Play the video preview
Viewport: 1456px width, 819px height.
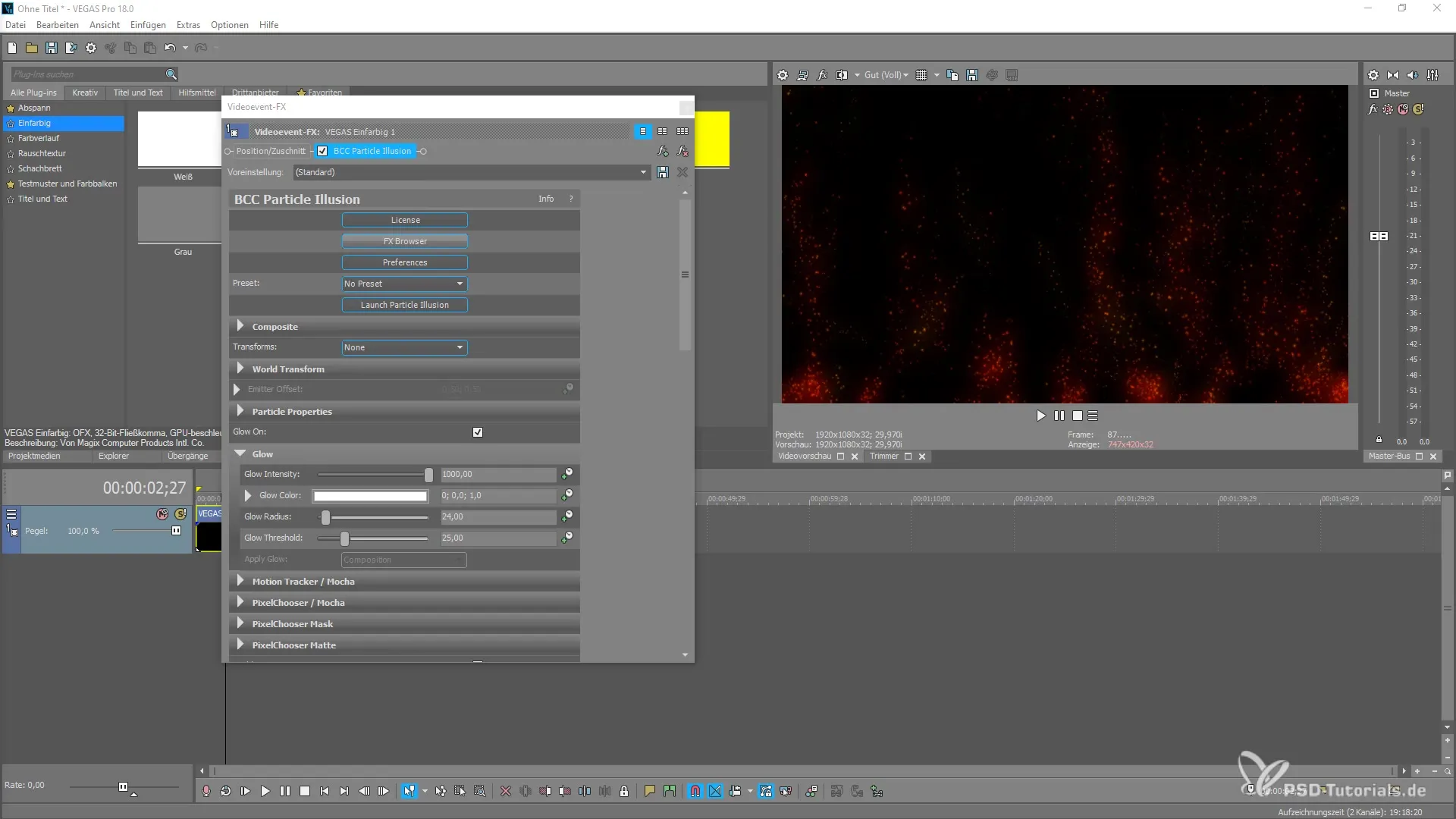click(1040, 416)
